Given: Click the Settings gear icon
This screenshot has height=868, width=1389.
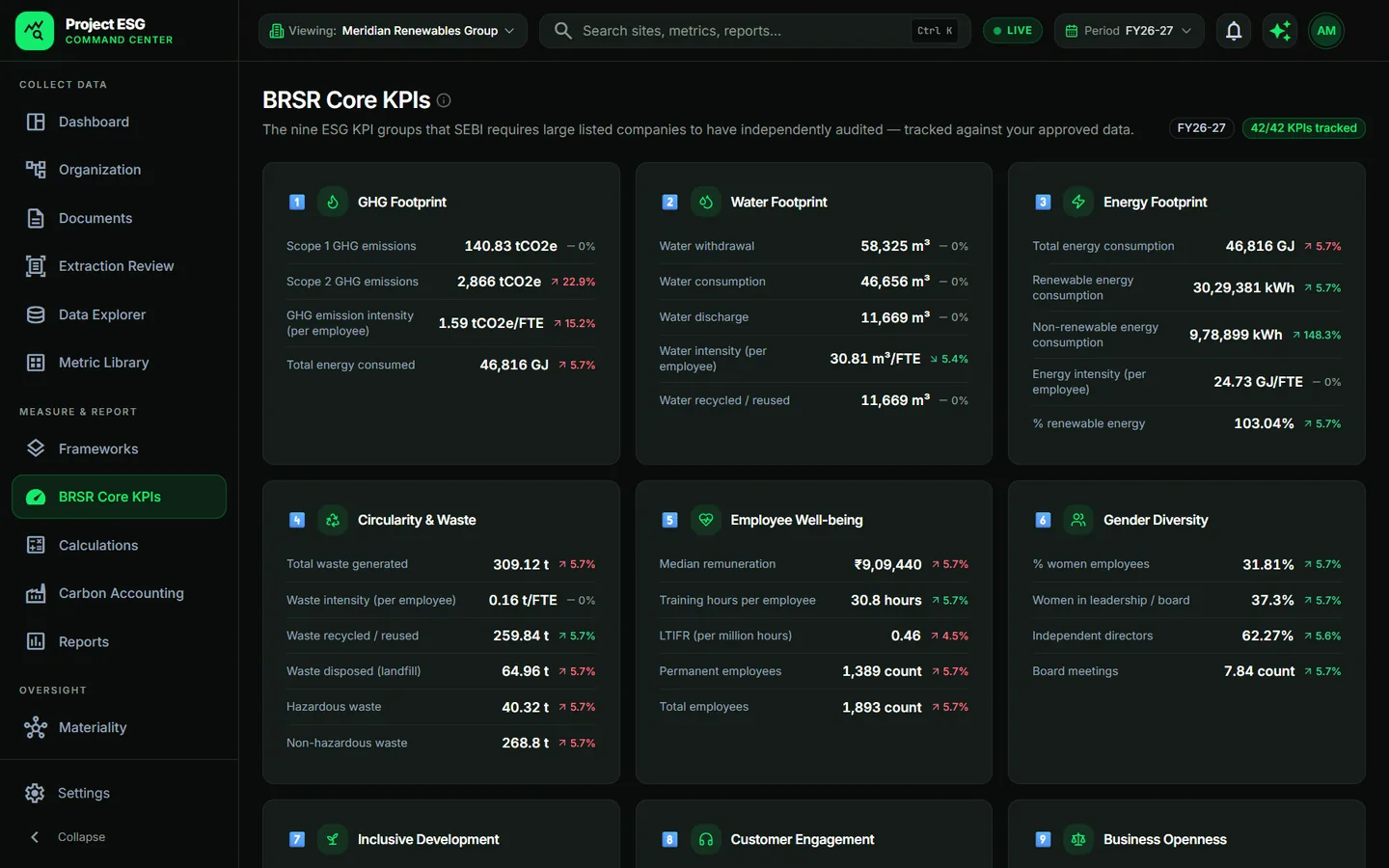Looking at the screenshot, I should point(35,793).
